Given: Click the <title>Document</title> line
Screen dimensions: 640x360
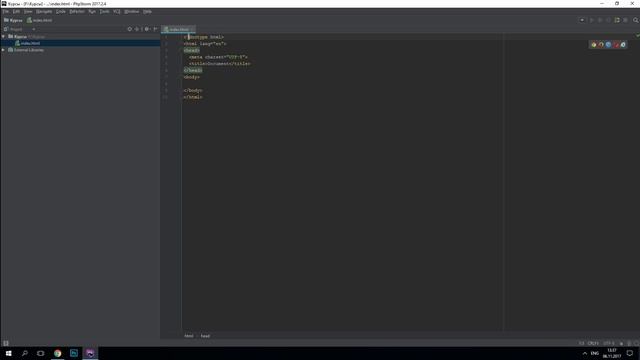Looking at the screenshot, I should click(x=220, y=64).
